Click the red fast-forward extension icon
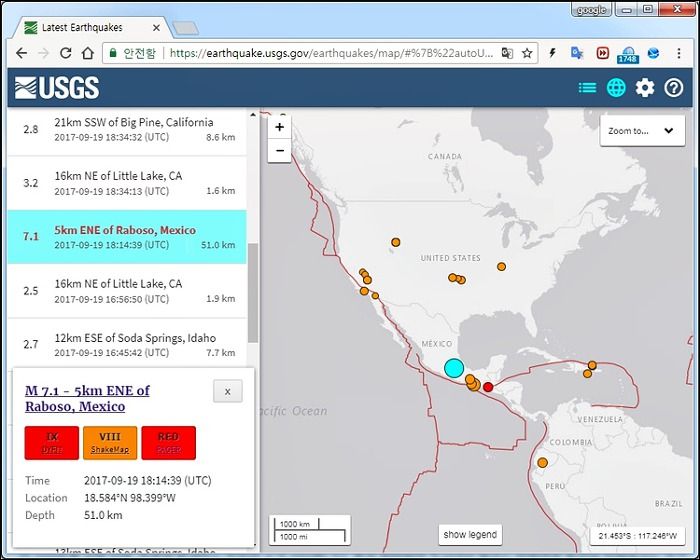The image size is (700, 560). click(x=602, y=53)
